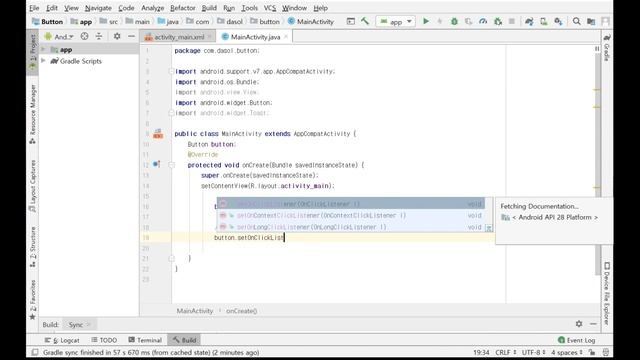Click the scroll-from-source target icon
The image size is (640, 360).
[84, 36]
